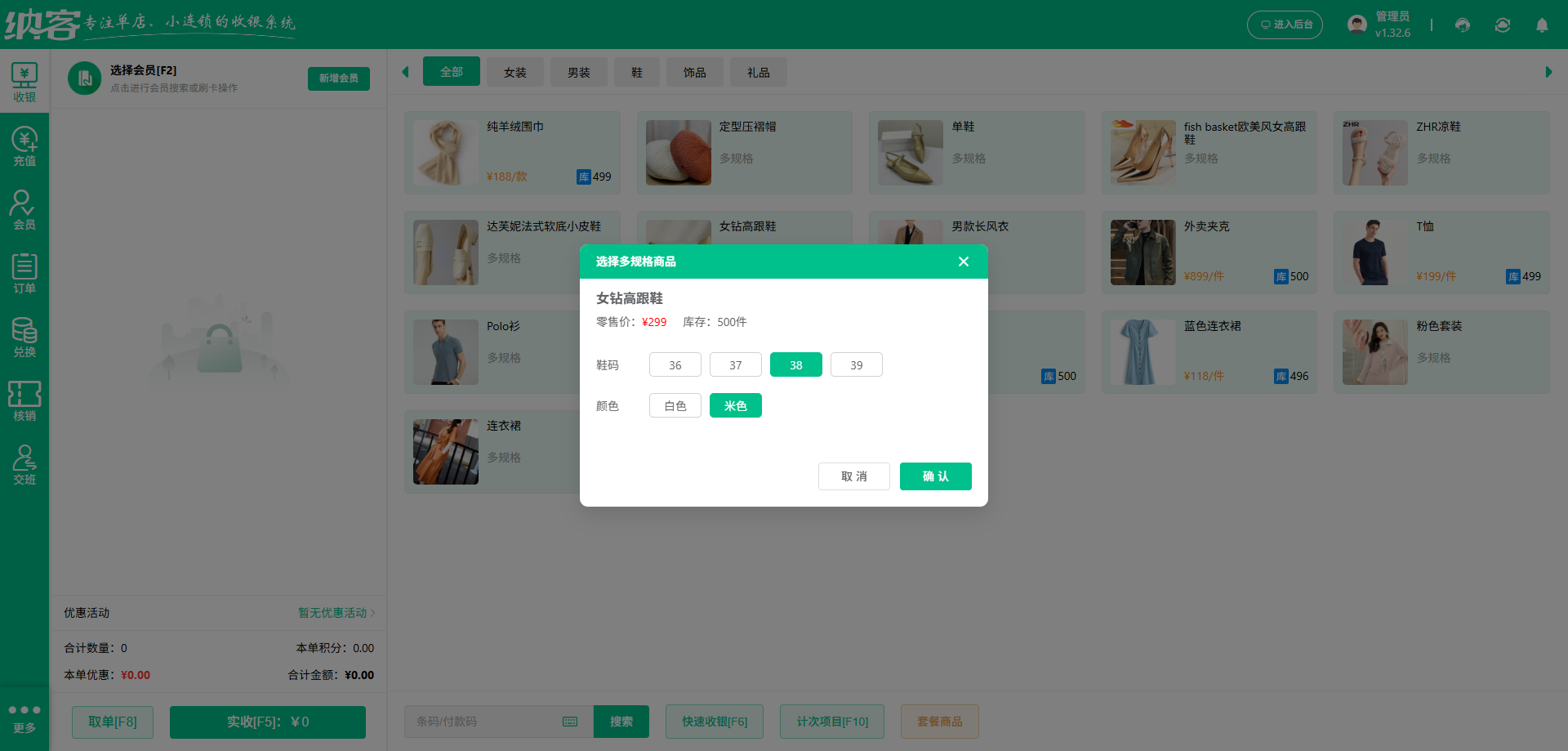Open the cloud sync icon
This screenshot has height=751, width=1568.
[x=1503, y=25]
